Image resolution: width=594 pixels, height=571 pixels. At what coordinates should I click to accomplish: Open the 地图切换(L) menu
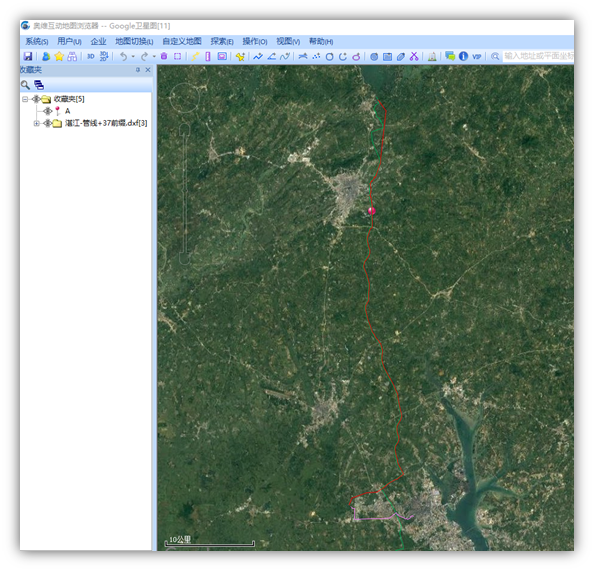[x=134, y=41]
